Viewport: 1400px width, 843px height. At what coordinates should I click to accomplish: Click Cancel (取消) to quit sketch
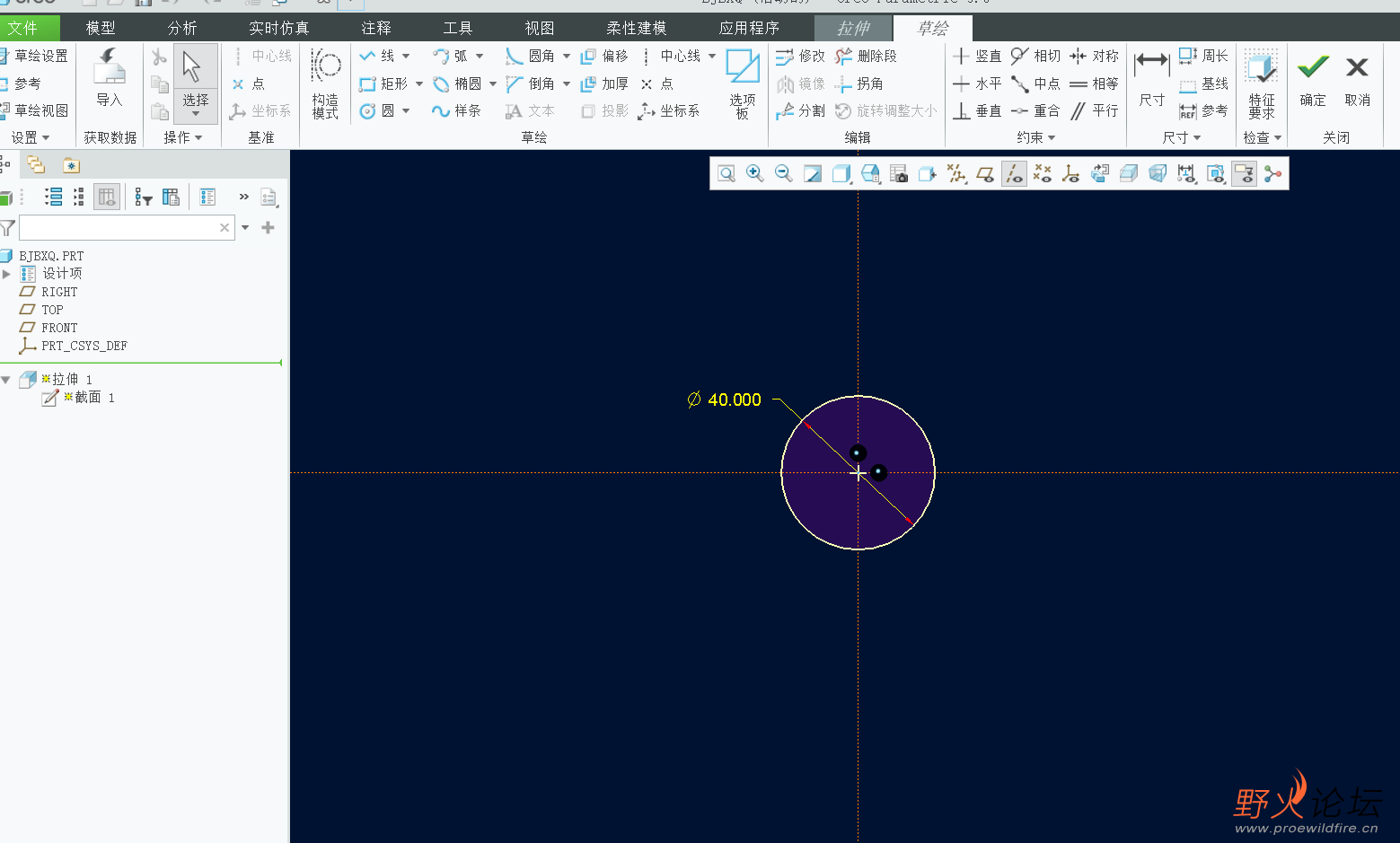tap(1358, 79)
